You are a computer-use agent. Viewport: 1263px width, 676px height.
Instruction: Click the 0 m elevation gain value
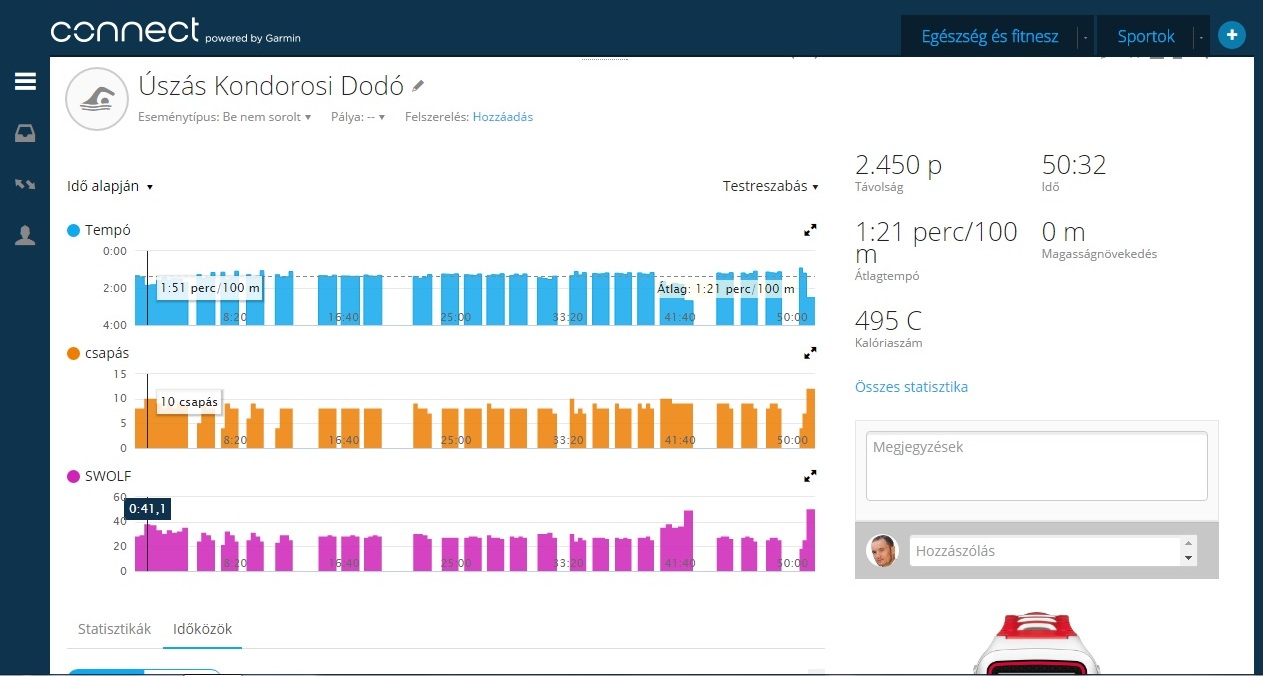(1064, 232)
